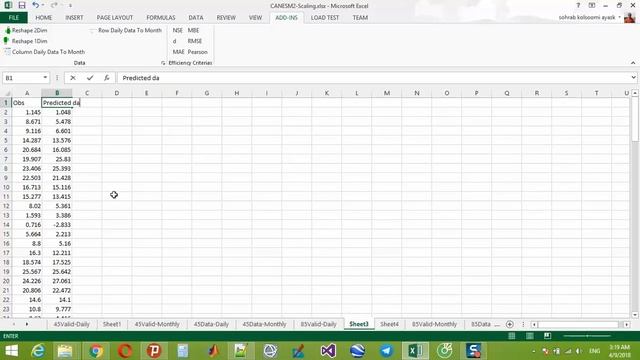This screenshot has width=640, height=360.
Task: Open Data group dialog launcher
Action: tap(163, 63)
